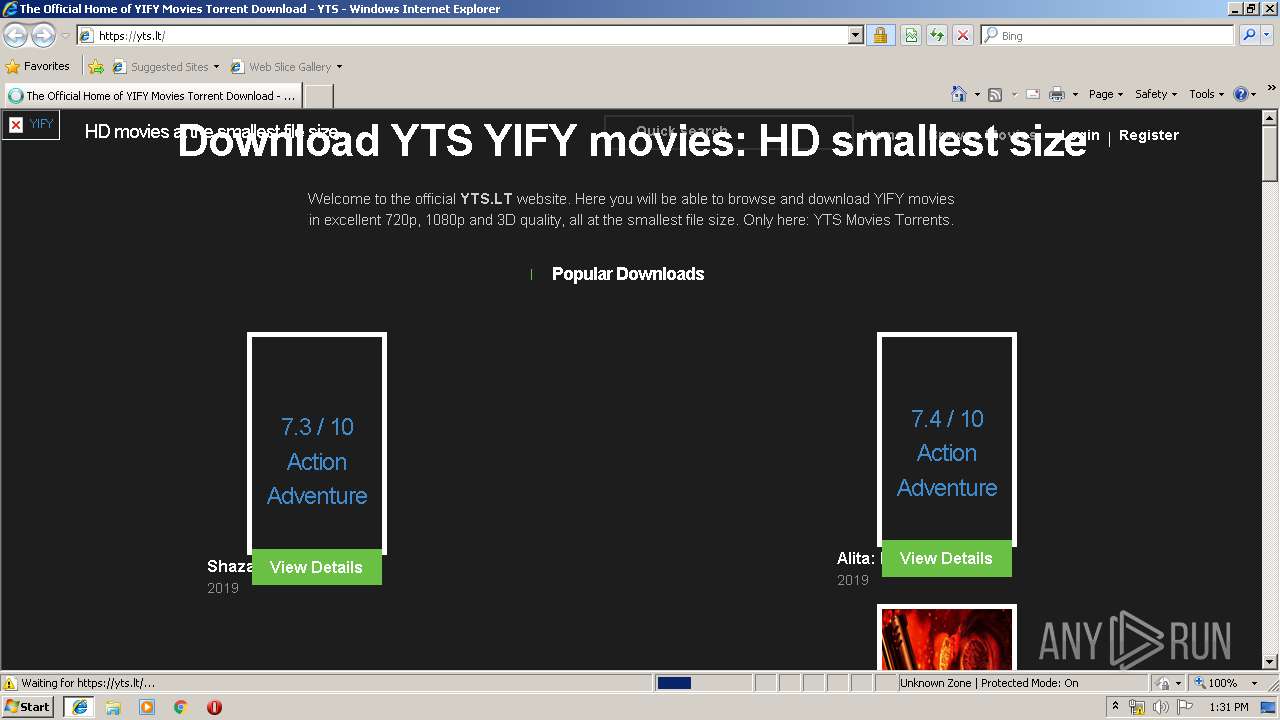Click the red movie poster thumbnail
1280x720 pixels.
[947, 638]
